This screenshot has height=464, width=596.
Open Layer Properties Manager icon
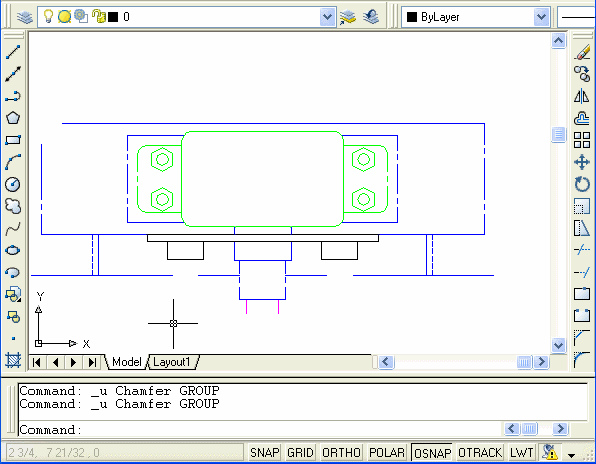(x=25, y=17)
